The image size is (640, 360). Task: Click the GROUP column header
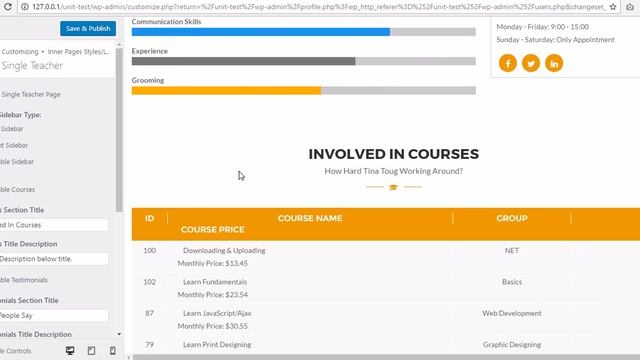pos(512,218)
